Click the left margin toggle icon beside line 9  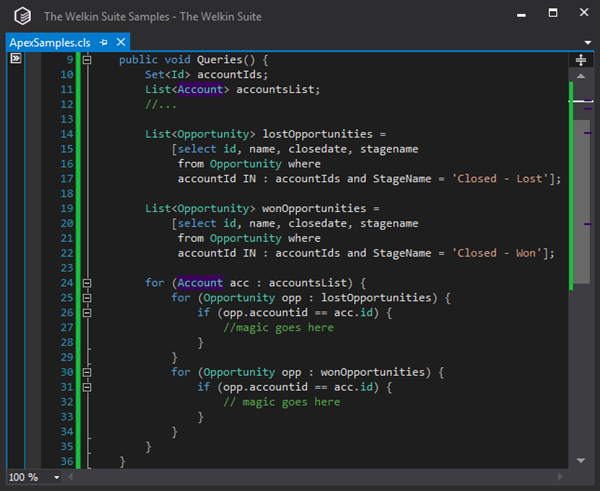coord(15,60)
